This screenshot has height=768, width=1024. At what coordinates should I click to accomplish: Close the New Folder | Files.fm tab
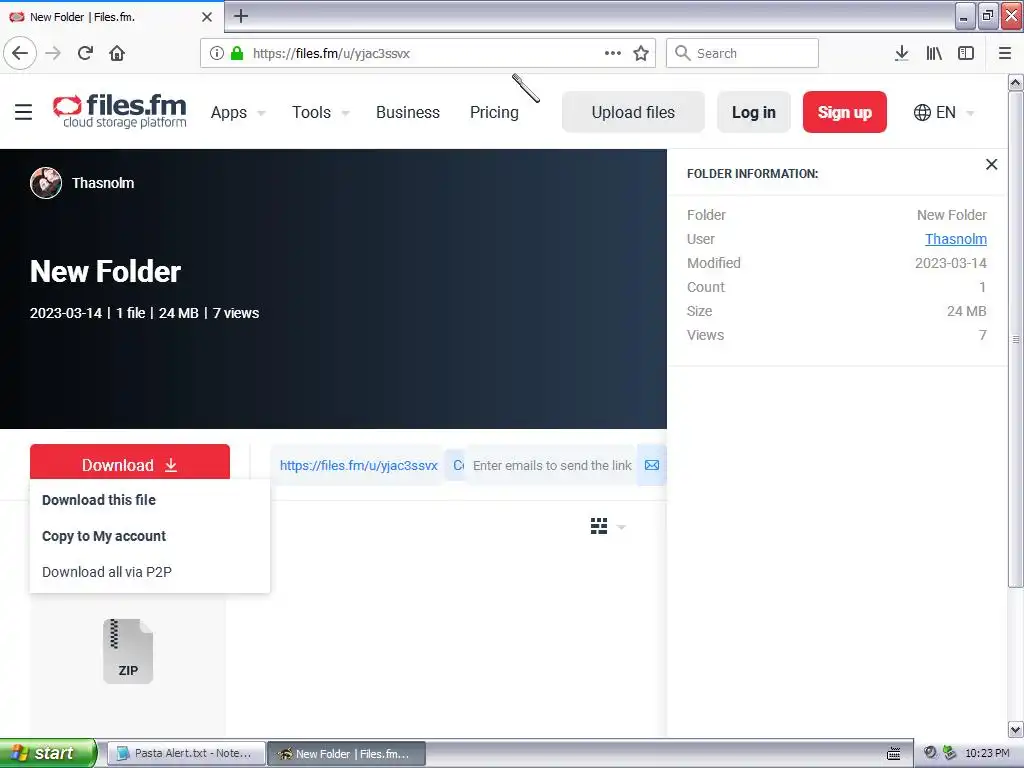point(206,17)
